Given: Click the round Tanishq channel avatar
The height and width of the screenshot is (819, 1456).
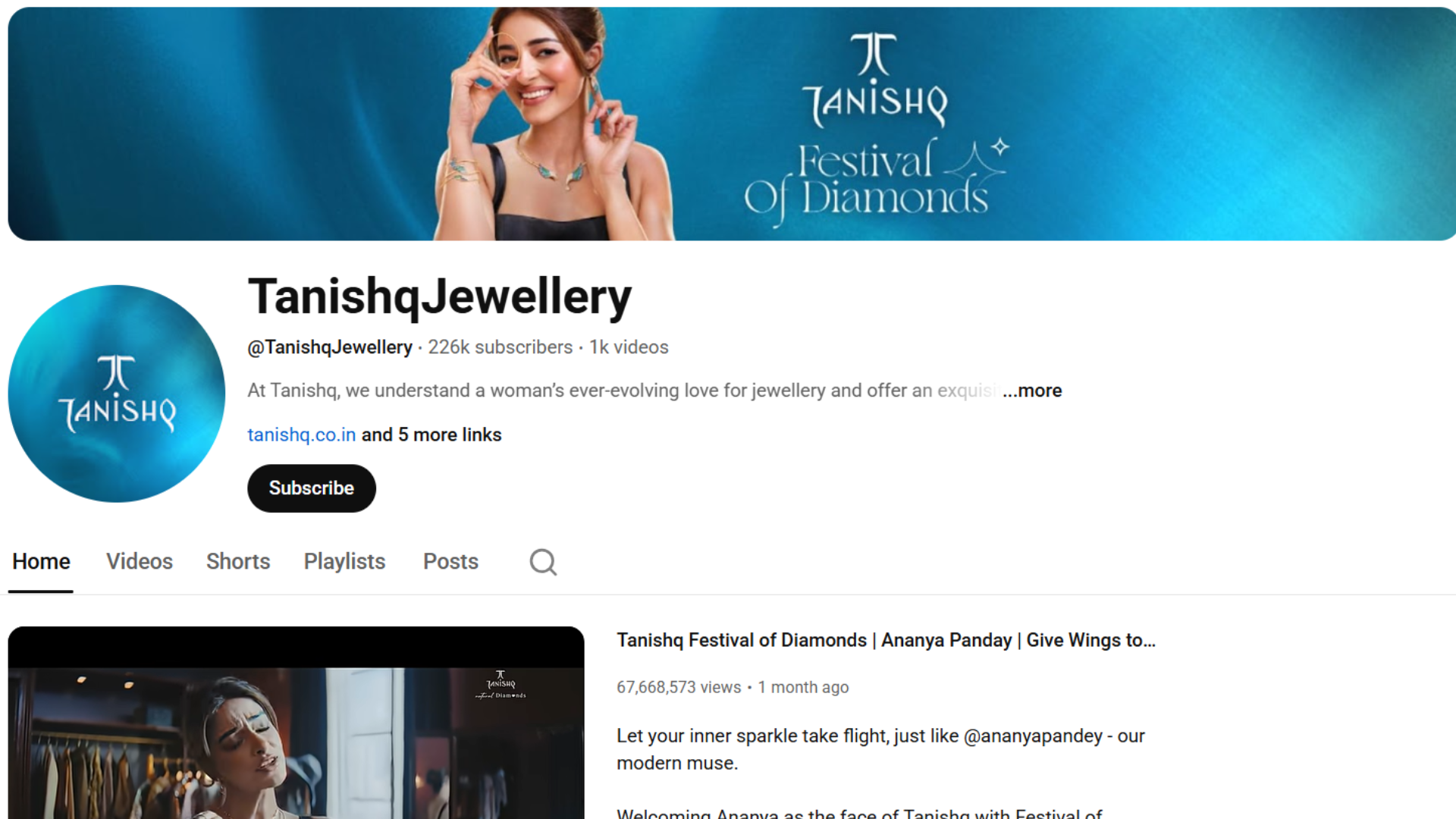Looking at the screenshot, I should coord(117,394).
